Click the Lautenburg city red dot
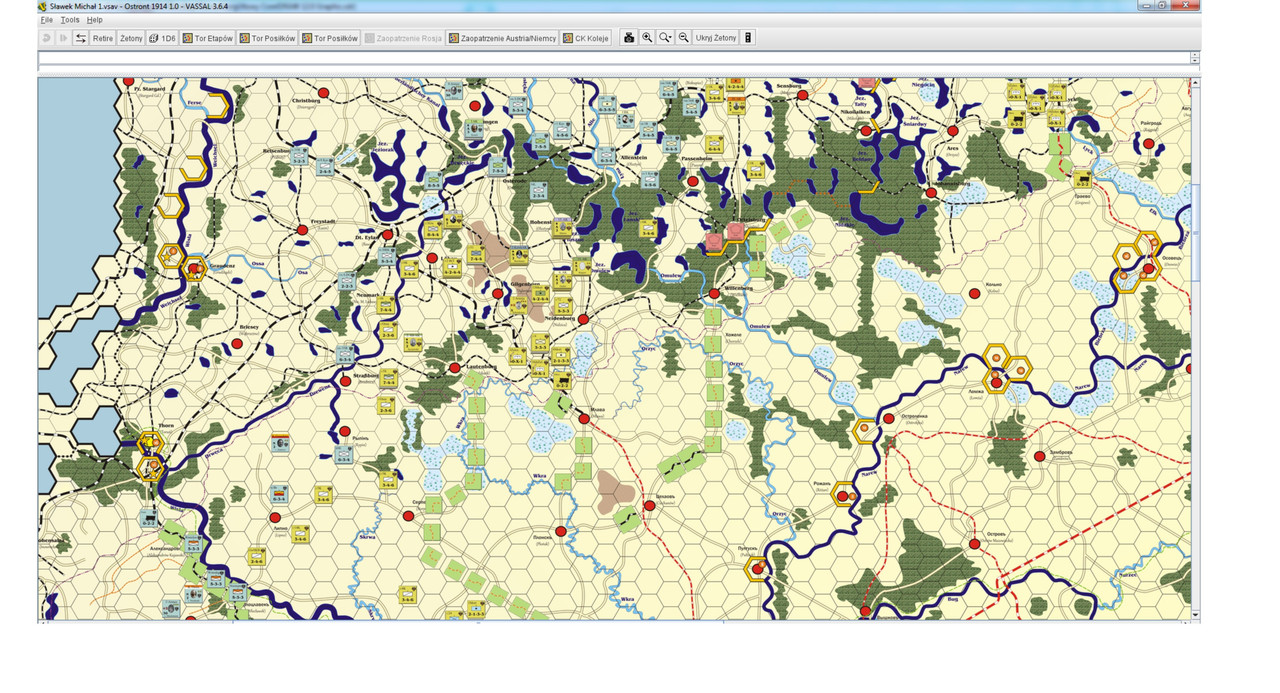1280x693 pixels. point(455,368)
